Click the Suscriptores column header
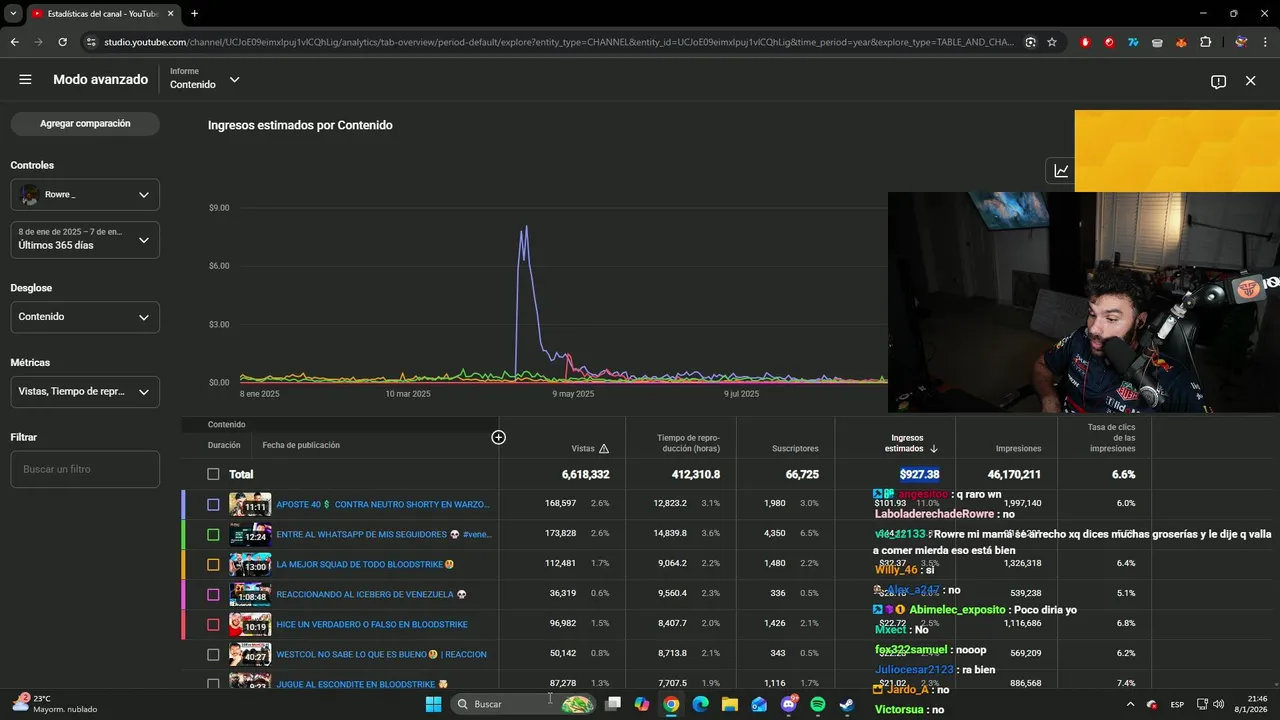1280x720 pixels. click(795, 449)
